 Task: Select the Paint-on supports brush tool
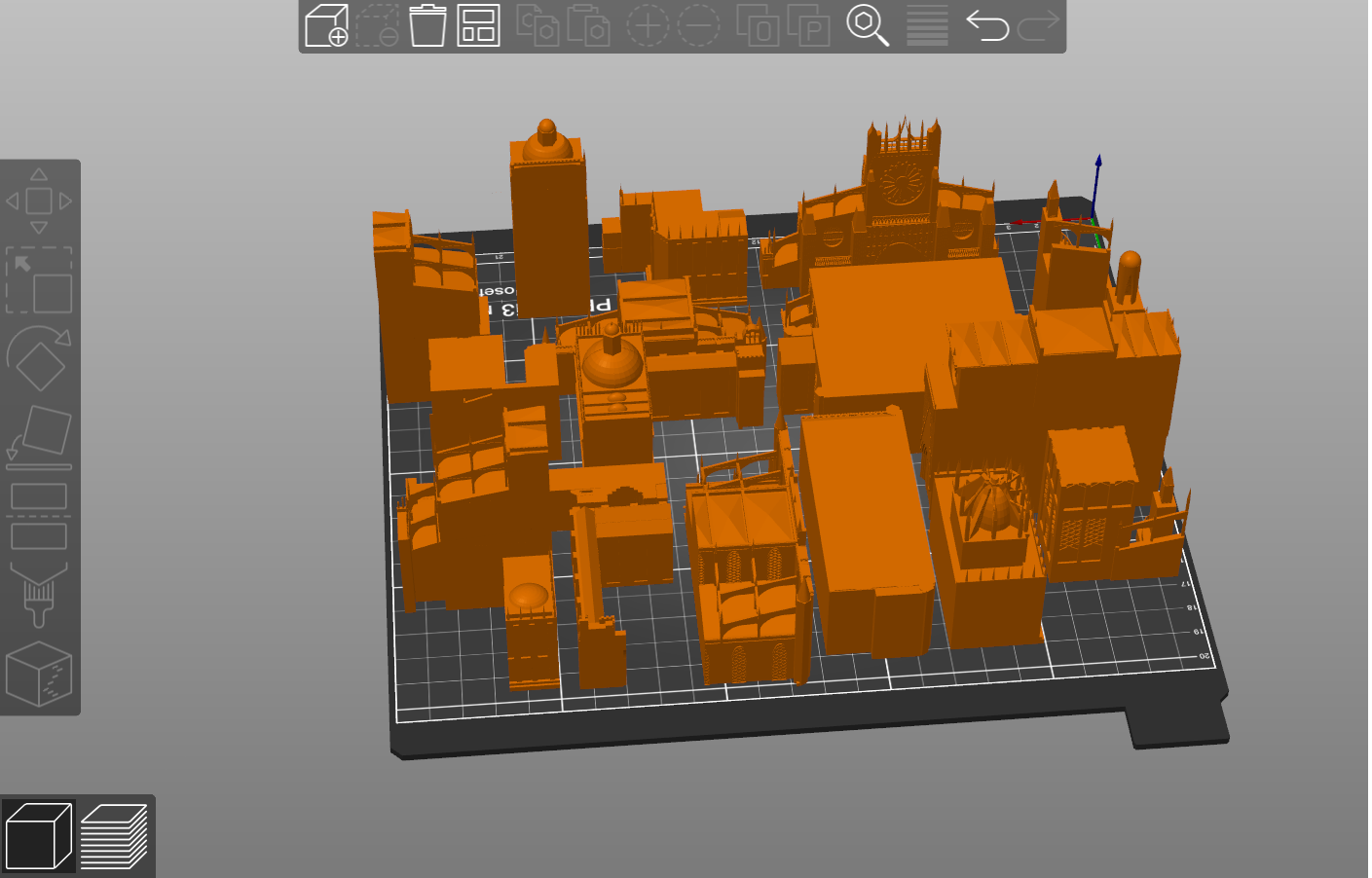(x=39, y=595)
